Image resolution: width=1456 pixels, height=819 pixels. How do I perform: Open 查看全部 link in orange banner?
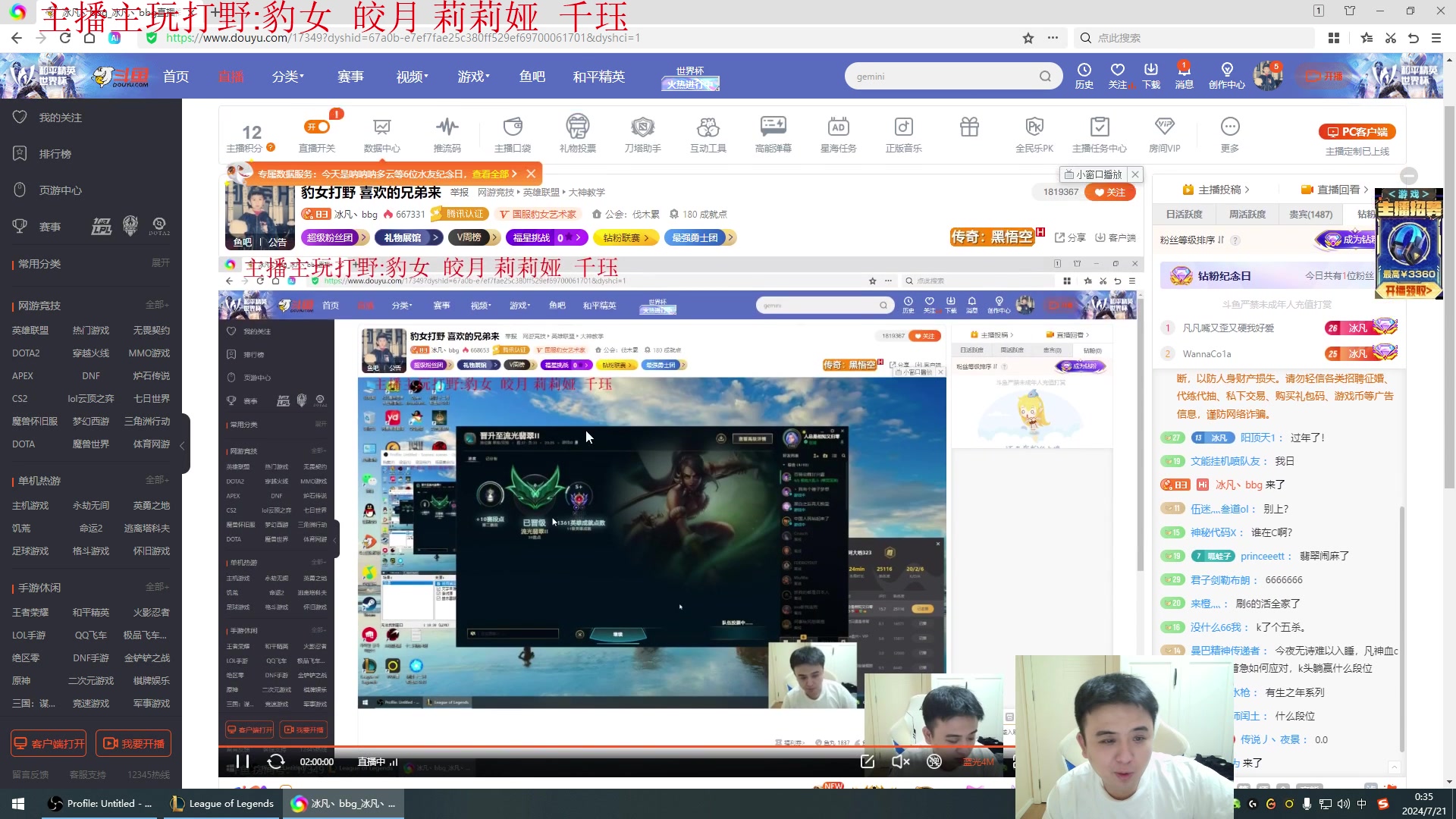click(494, 174)
